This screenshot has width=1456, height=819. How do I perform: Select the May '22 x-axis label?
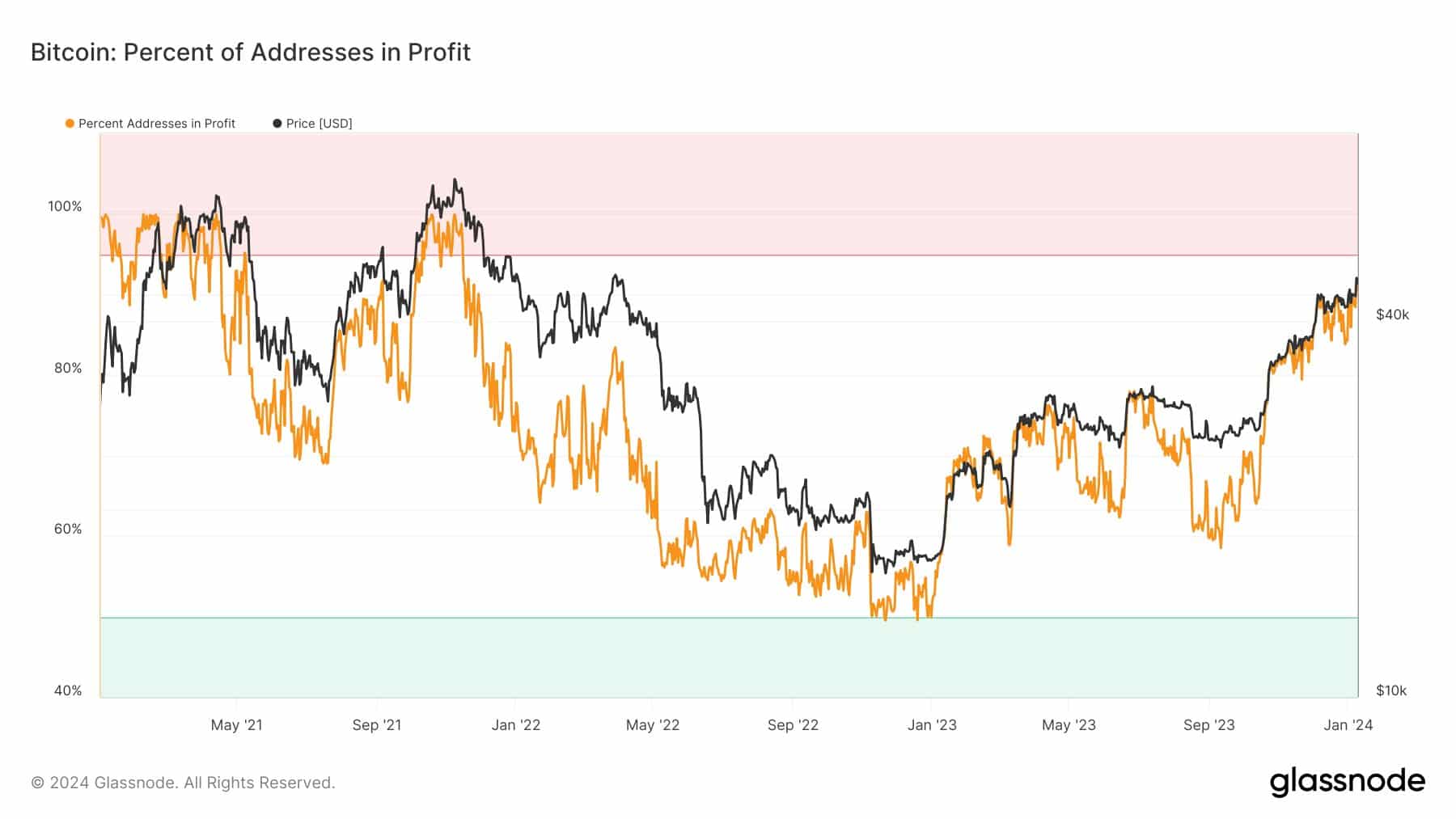point(653,725)
